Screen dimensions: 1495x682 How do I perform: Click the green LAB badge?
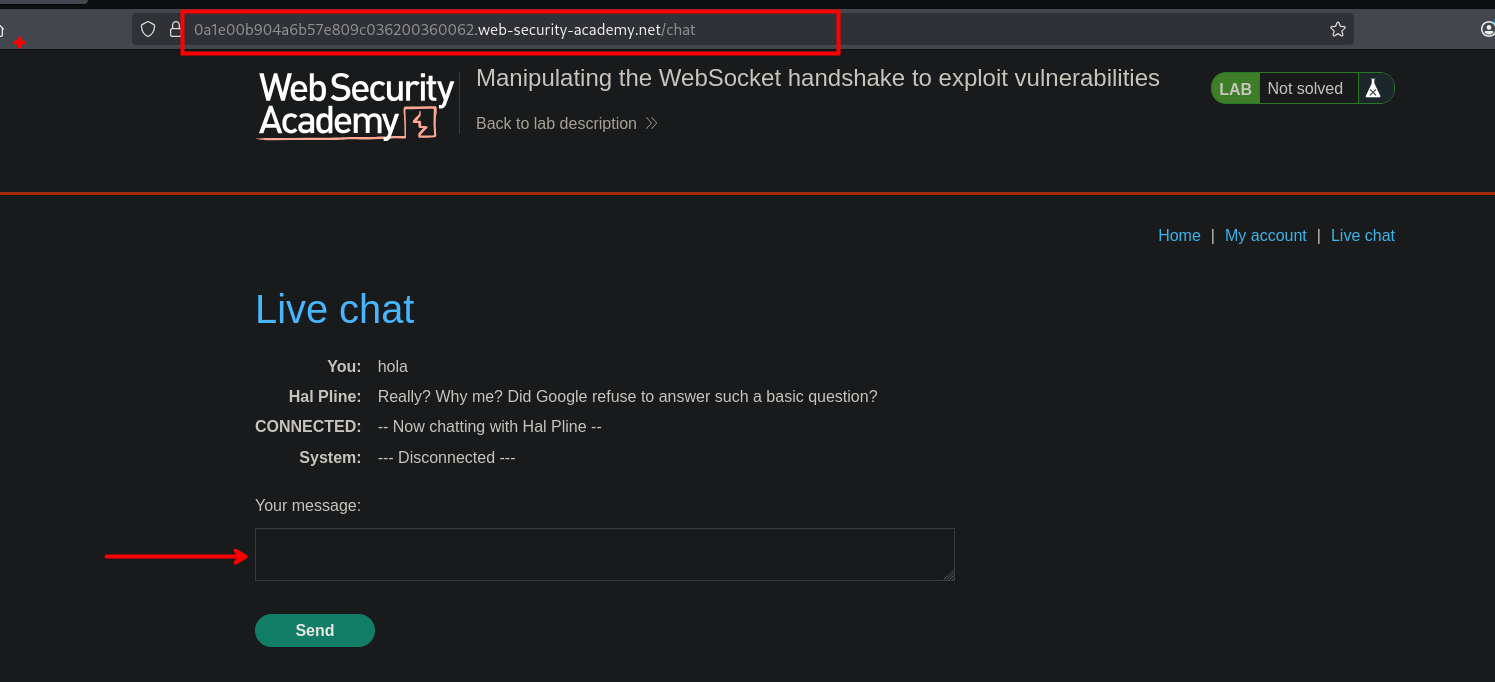point(1235,88)
